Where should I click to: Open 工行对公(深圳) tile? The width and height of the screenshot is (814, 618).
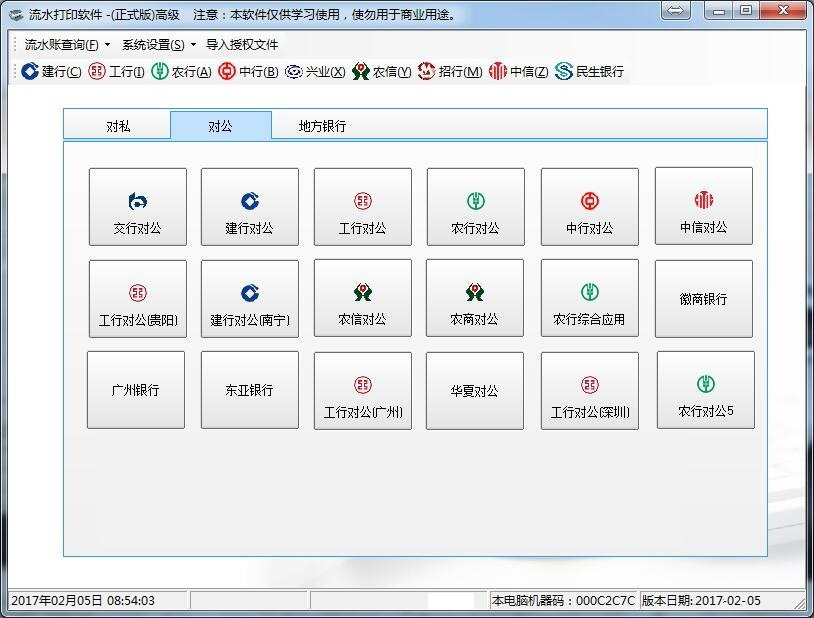click(590, 391)
